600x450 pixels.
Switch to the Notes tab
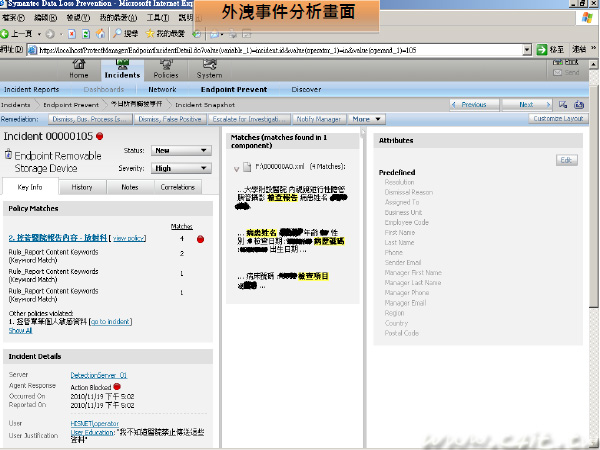point(130,187)
